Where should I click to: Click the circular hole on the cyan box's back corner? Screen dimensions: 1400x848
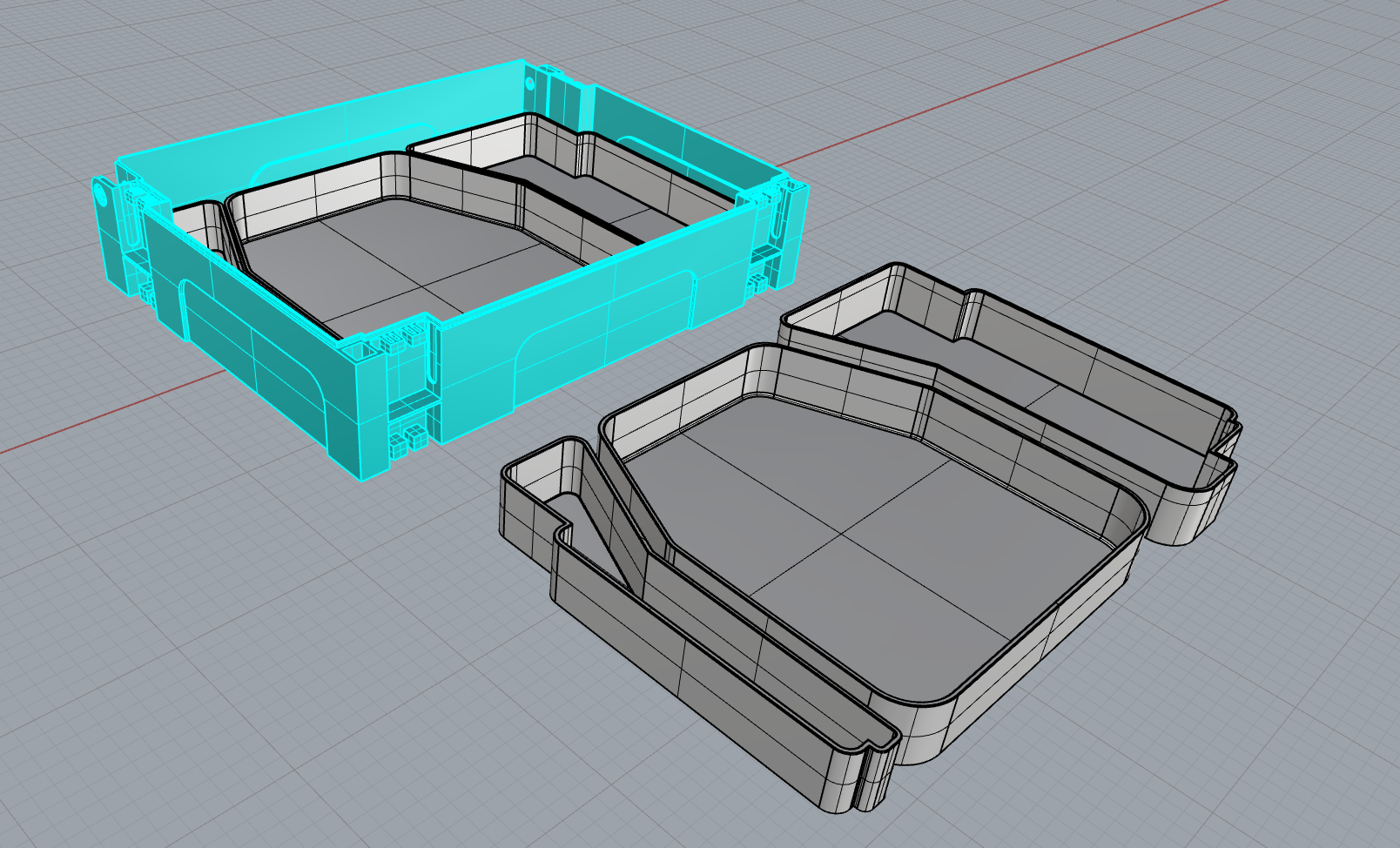[x=530, y=83]
